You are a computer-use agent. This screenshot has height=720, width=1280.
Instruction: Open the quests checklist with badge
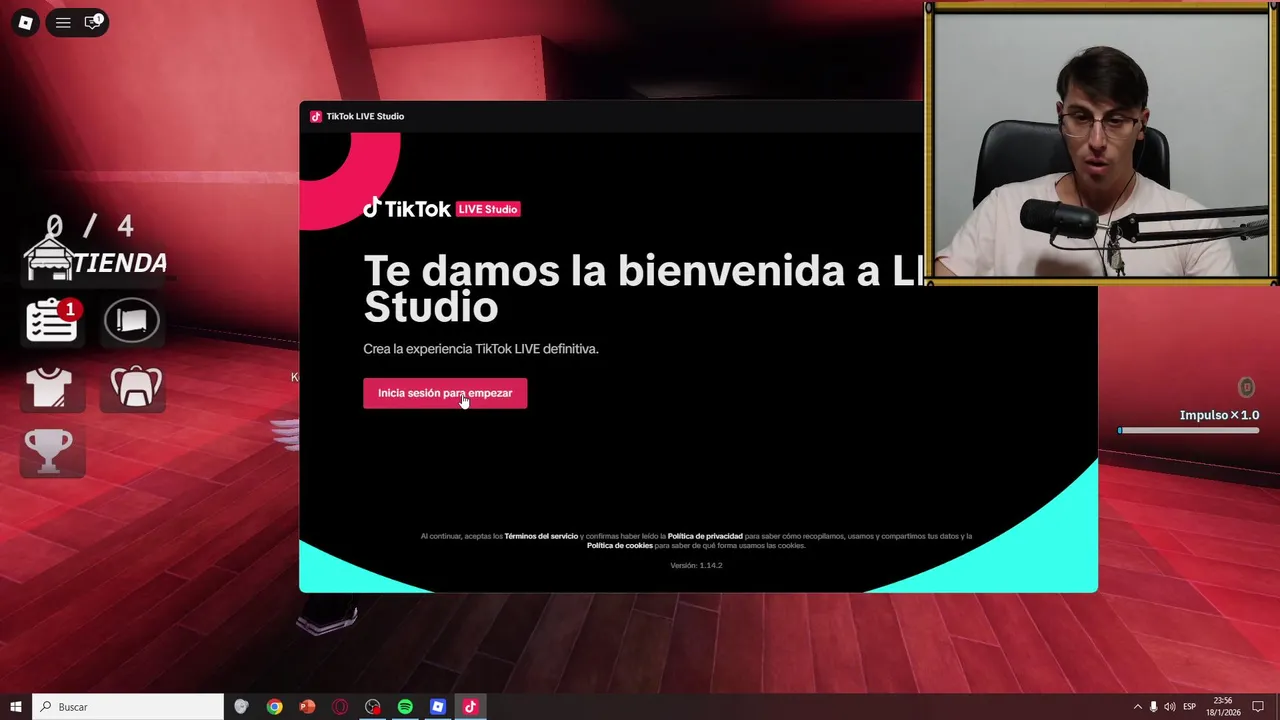click(x=52, y=321)
